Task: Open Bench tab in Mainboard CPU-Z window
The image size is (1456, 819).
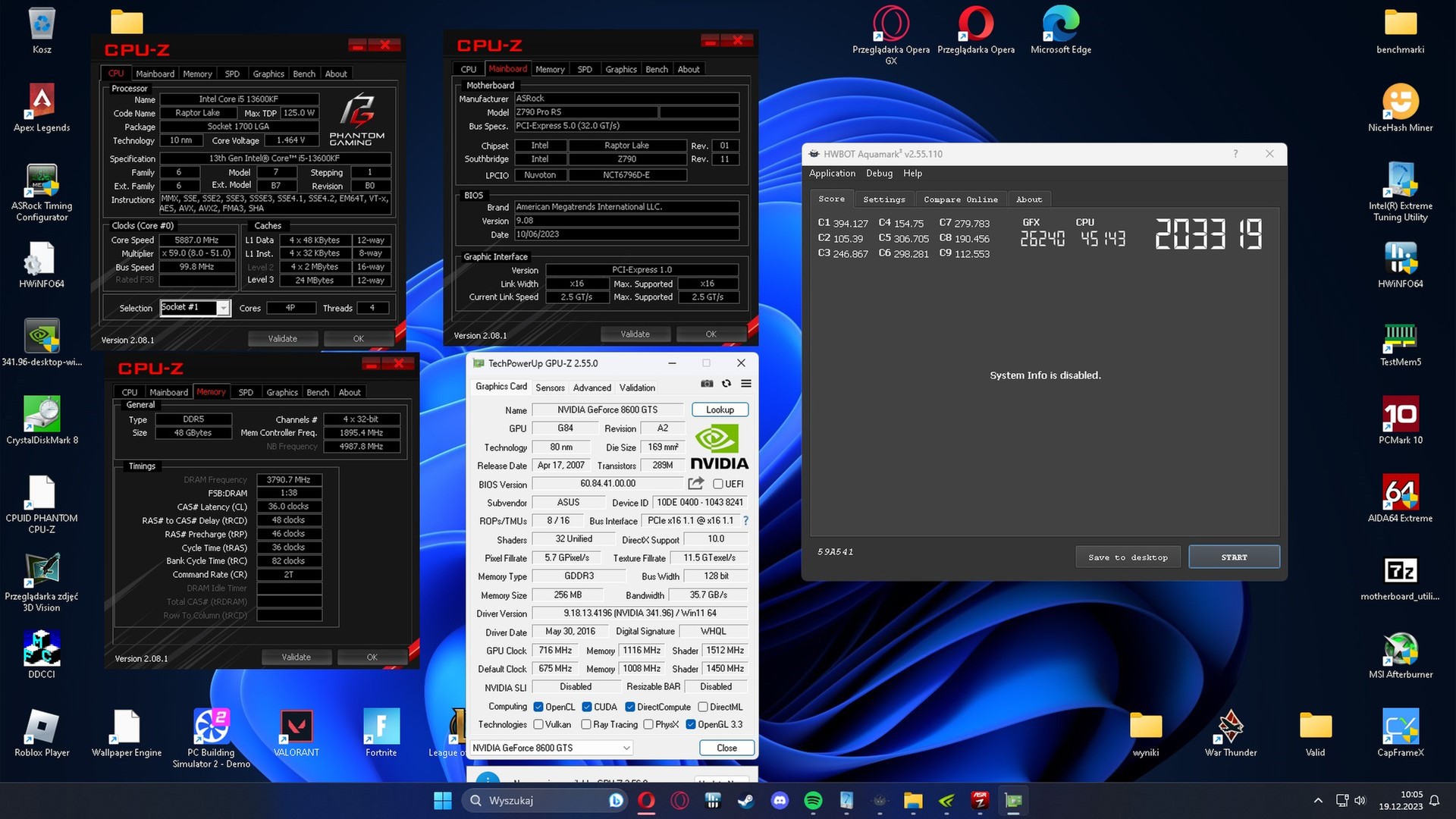Action: 657,69
